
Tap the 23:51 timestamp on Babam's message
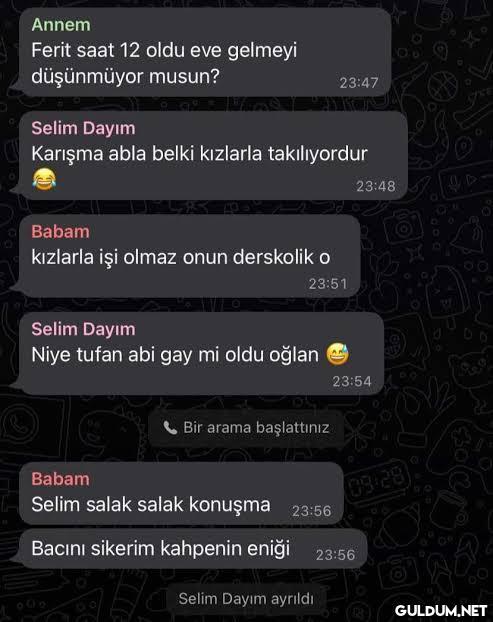point(328,284)
